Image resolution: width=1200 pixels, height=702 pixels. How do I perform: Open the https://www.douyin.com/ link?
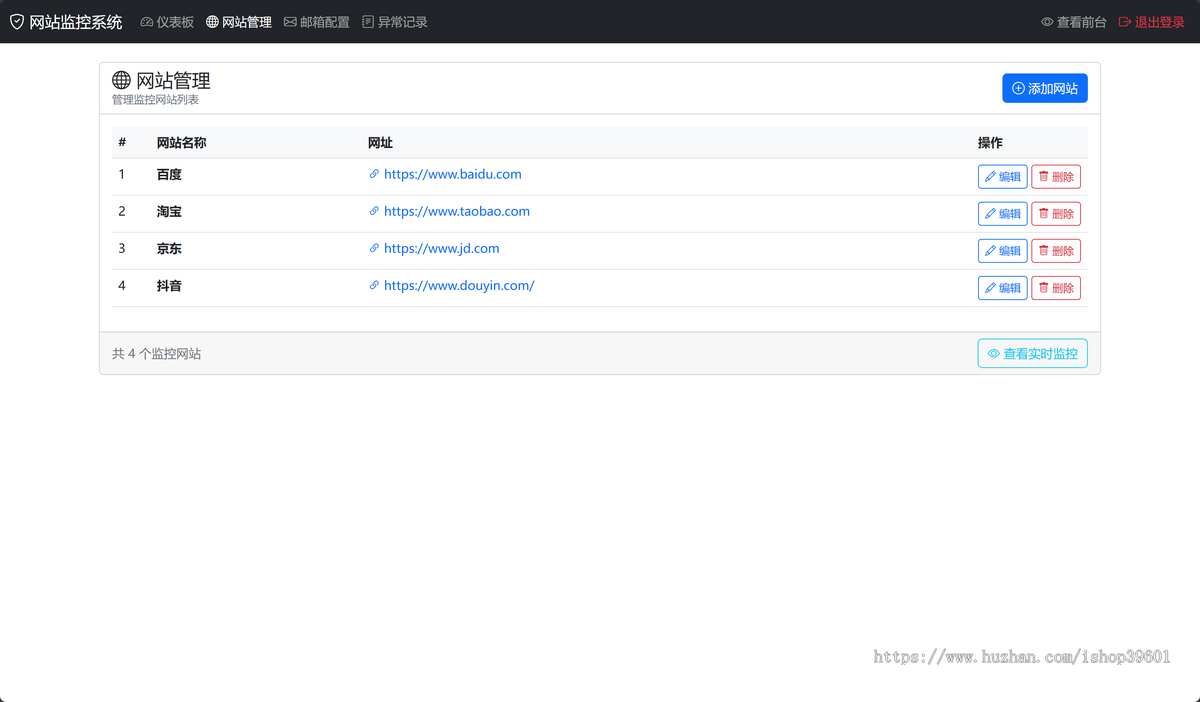click(459, 285)
